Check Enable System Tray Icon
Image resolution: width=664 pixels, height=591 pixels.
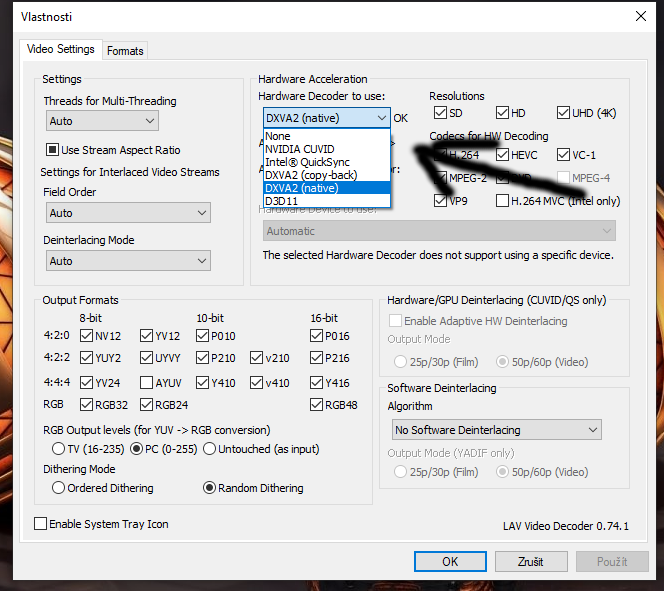pos(41,524)
